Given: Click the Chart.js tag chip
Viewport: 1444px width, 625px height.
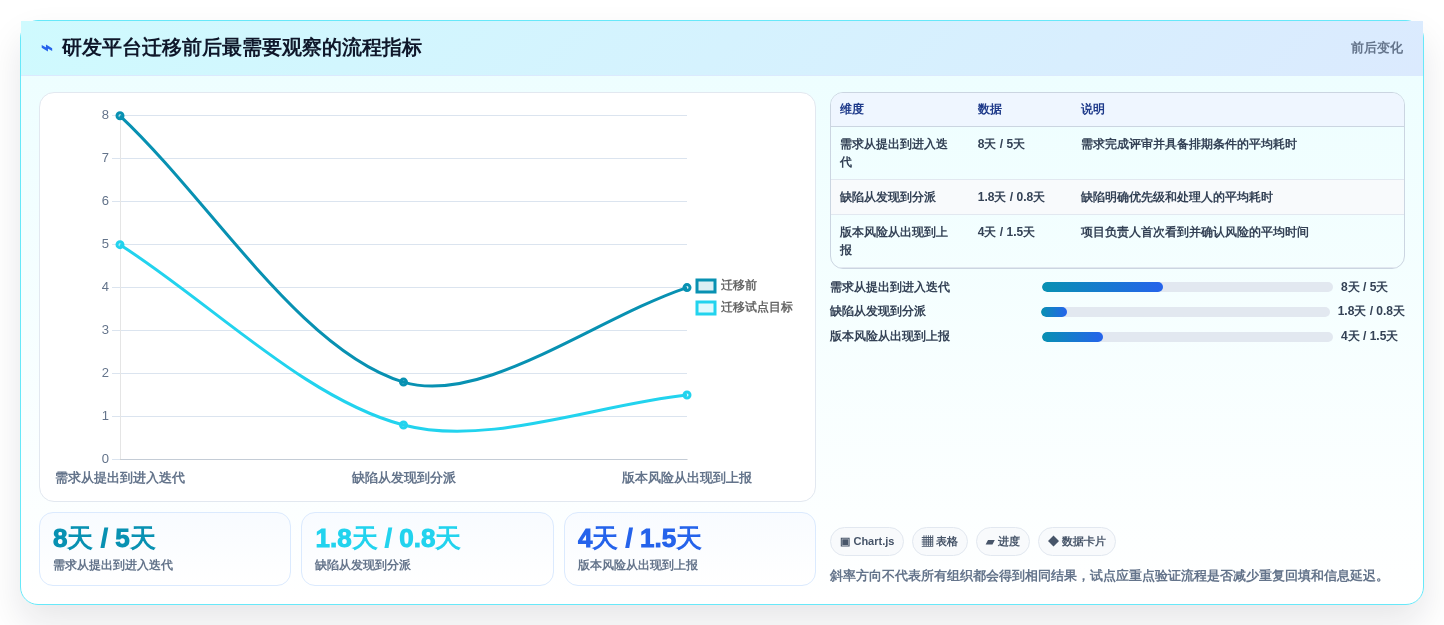Looking at the screenshot, I should (867, 542).
